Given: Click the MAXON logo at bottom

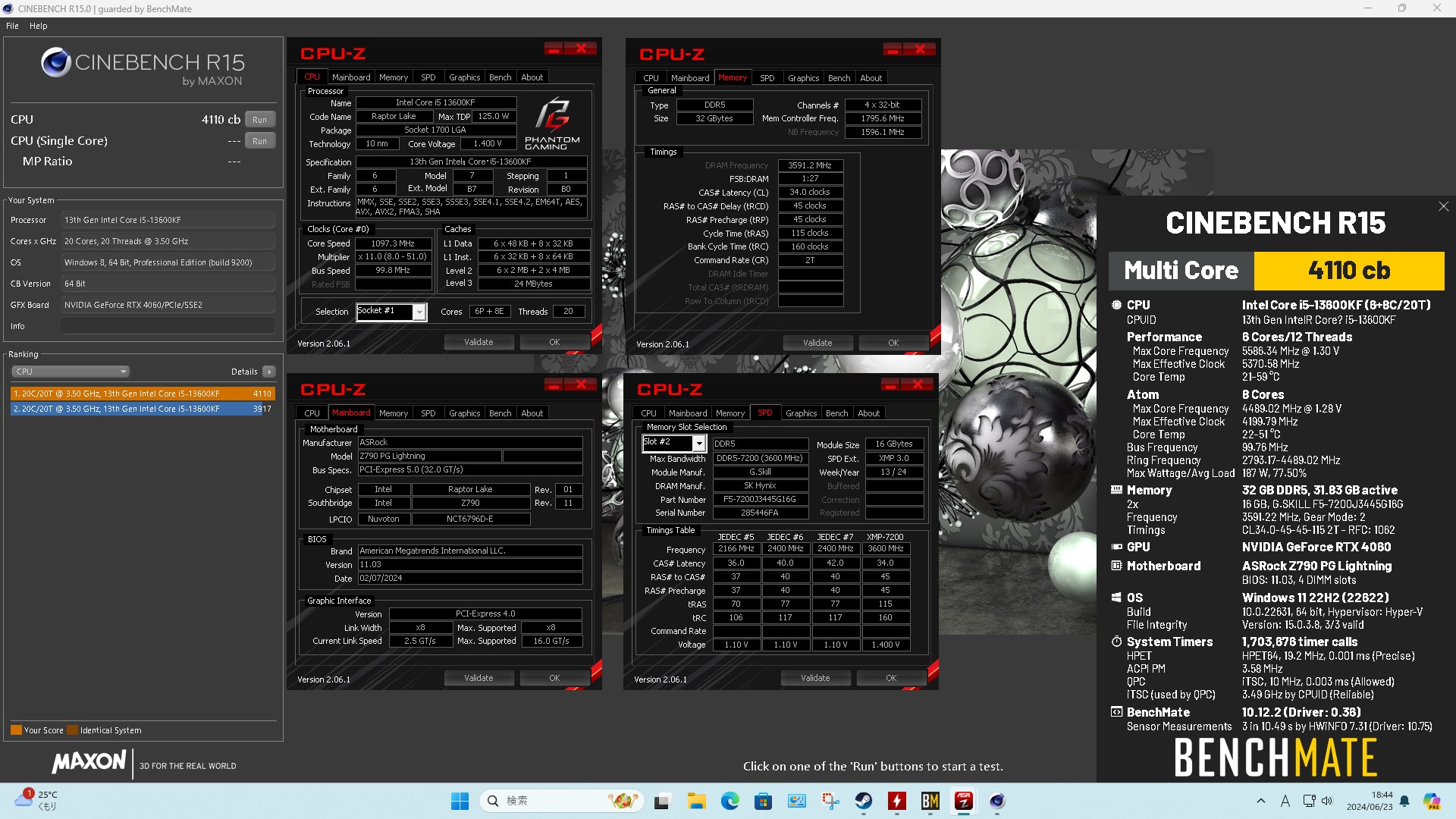Looking at the screenshot, I should [x=89, y=762].
